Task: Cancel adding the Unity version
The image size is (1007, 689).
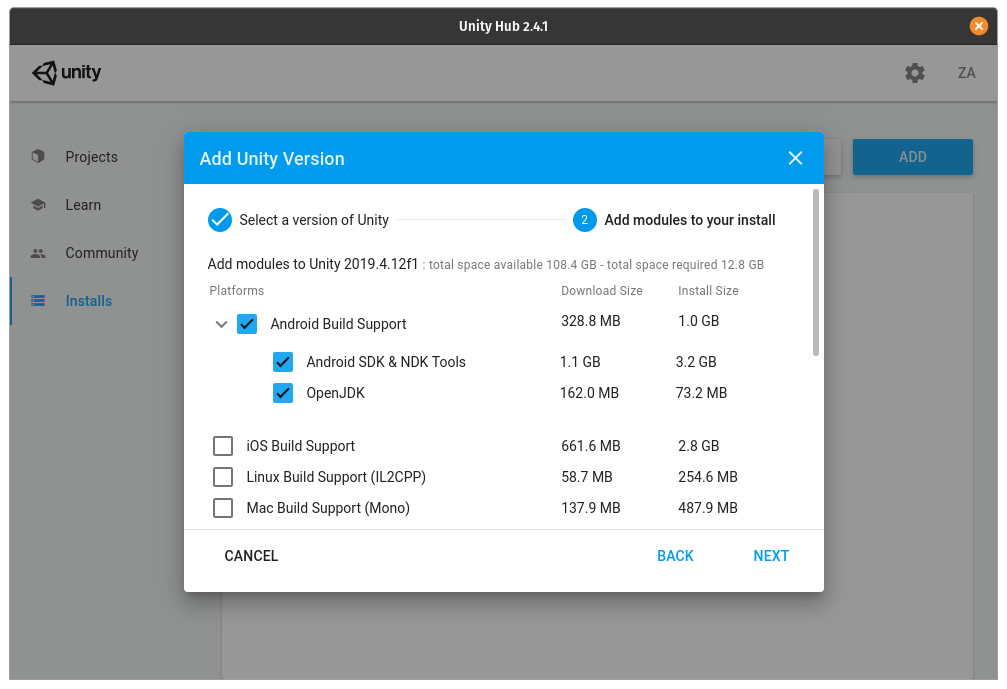Action: (251, 555)
